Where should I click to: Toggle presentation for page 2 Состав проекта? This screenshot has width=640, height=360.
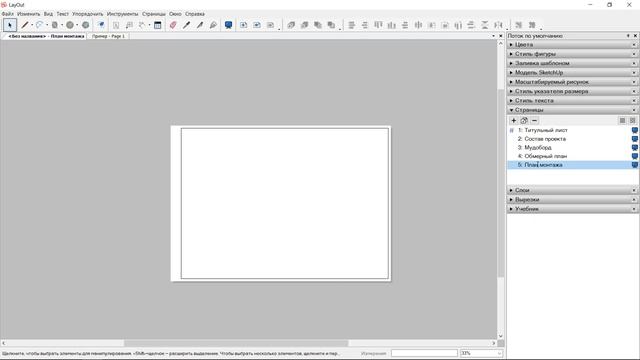635,139
